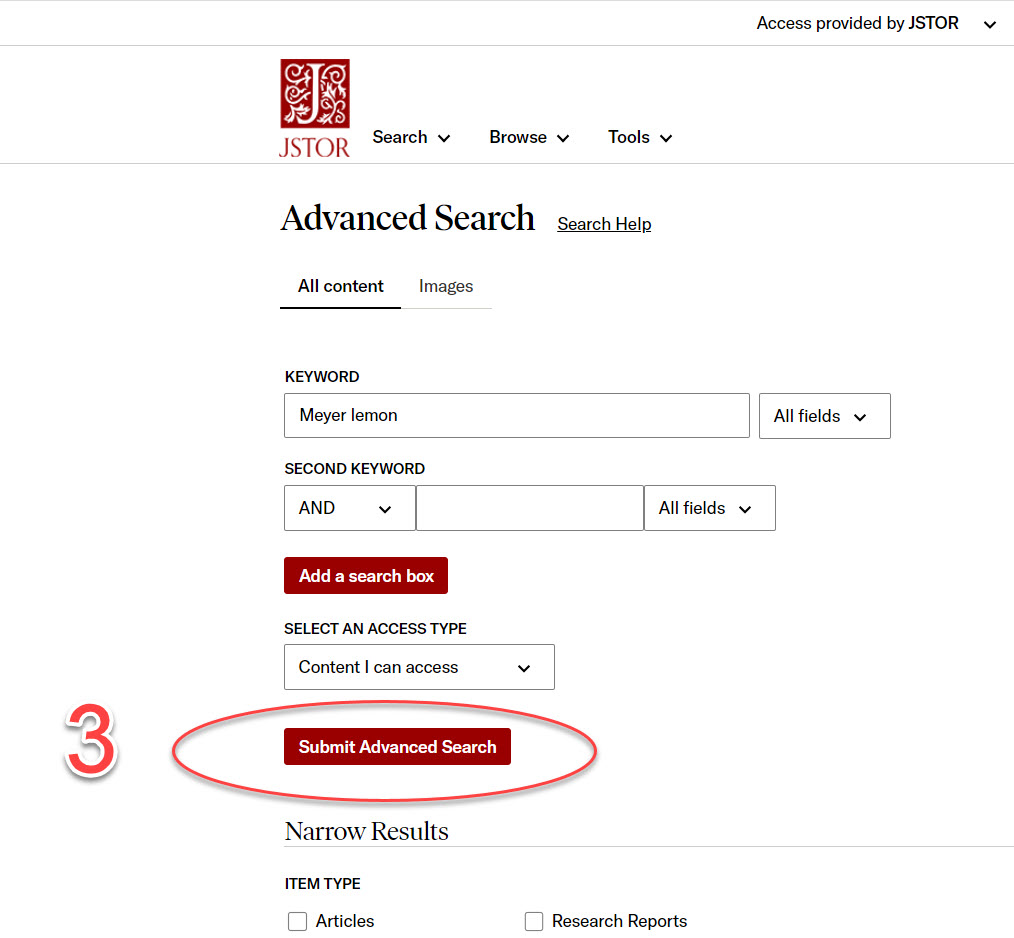Click the chevron icon next to Tools
The width and height of the screenshot is (1014, 938).
click(666, 138)
